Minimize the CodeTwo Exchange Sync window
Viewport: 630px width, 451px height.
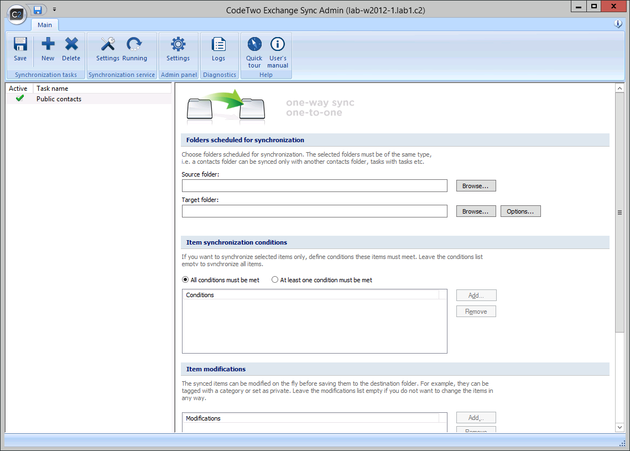coord(578,6)
